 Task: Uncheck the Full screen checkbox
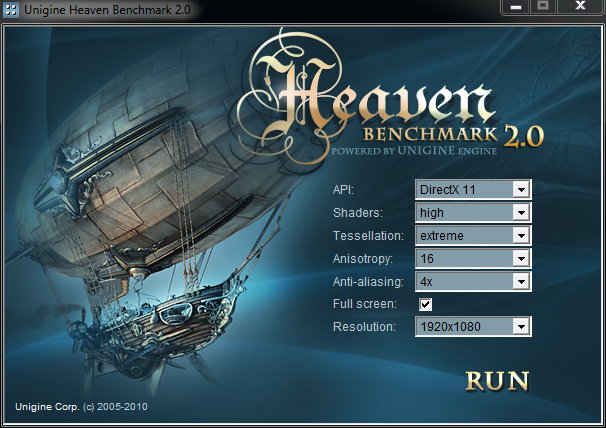[425, 304]
